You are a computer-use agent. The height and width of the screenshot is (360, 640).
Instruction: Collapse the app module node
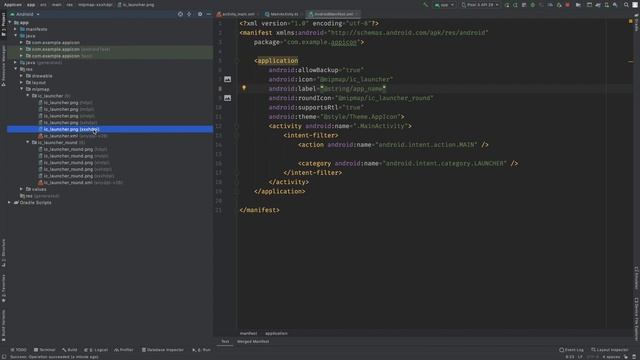pyautogui.click(x=10, y=22)
